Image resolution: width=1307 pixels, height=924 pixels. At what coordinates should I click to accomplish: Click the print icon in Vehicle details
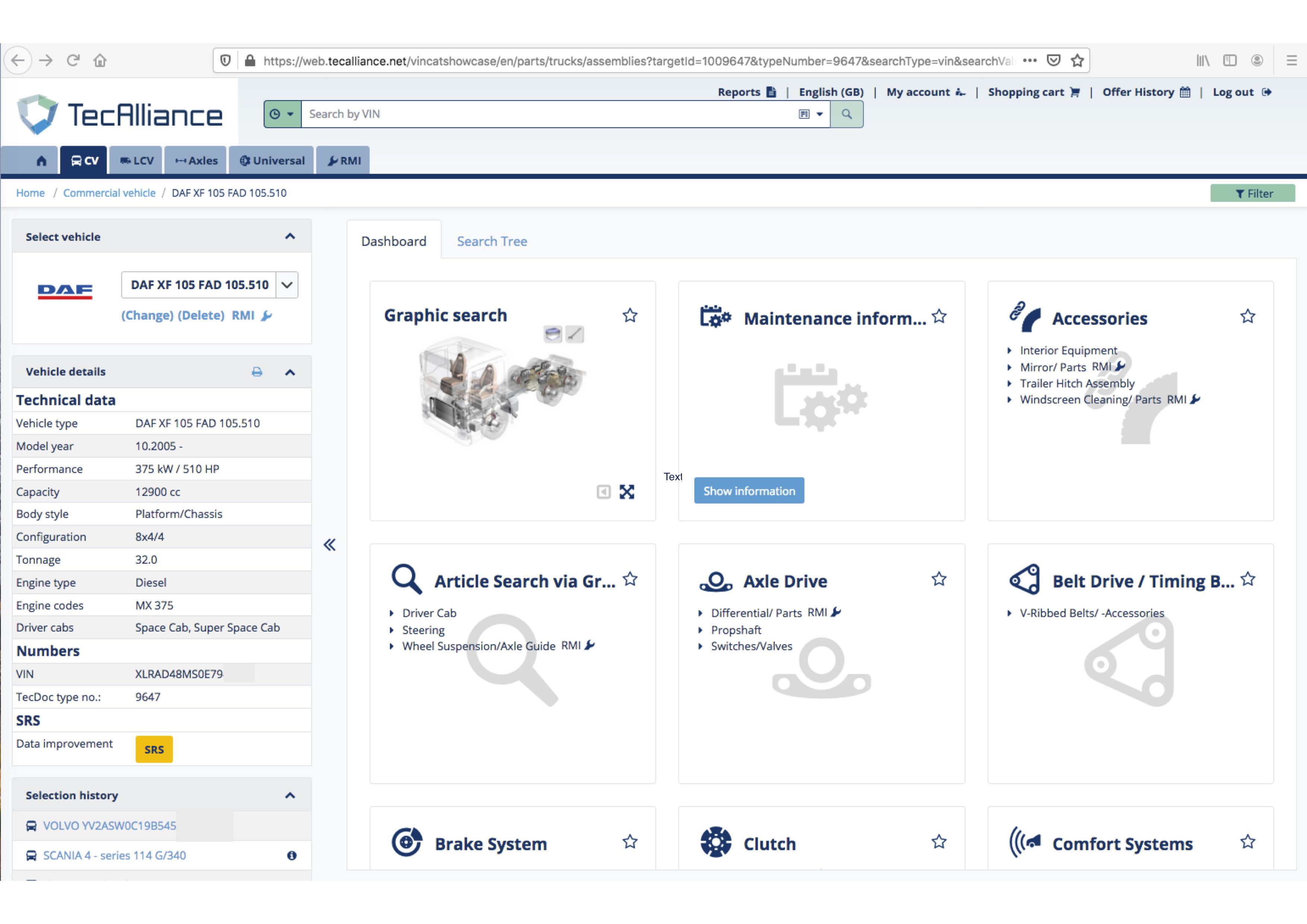pos(257,371)
